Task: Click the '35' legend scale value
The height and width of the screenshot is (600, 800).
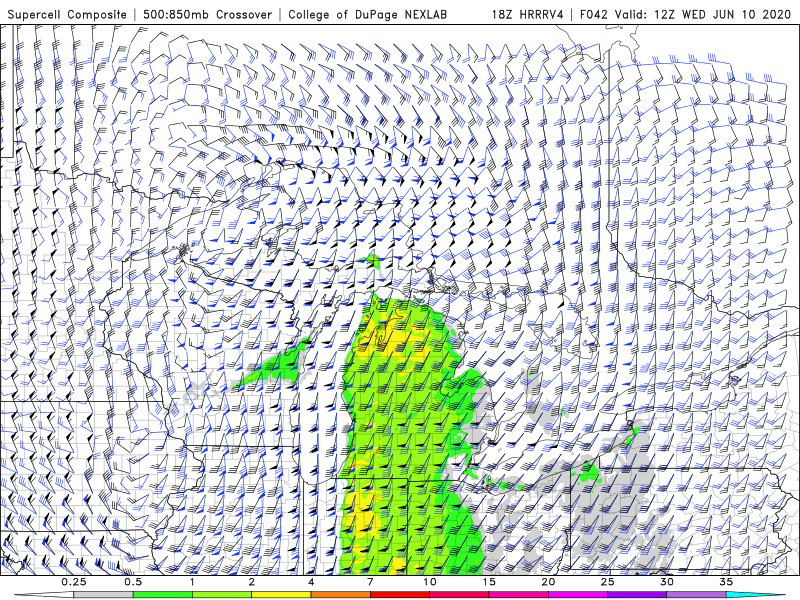Action: tap(726, 582)
